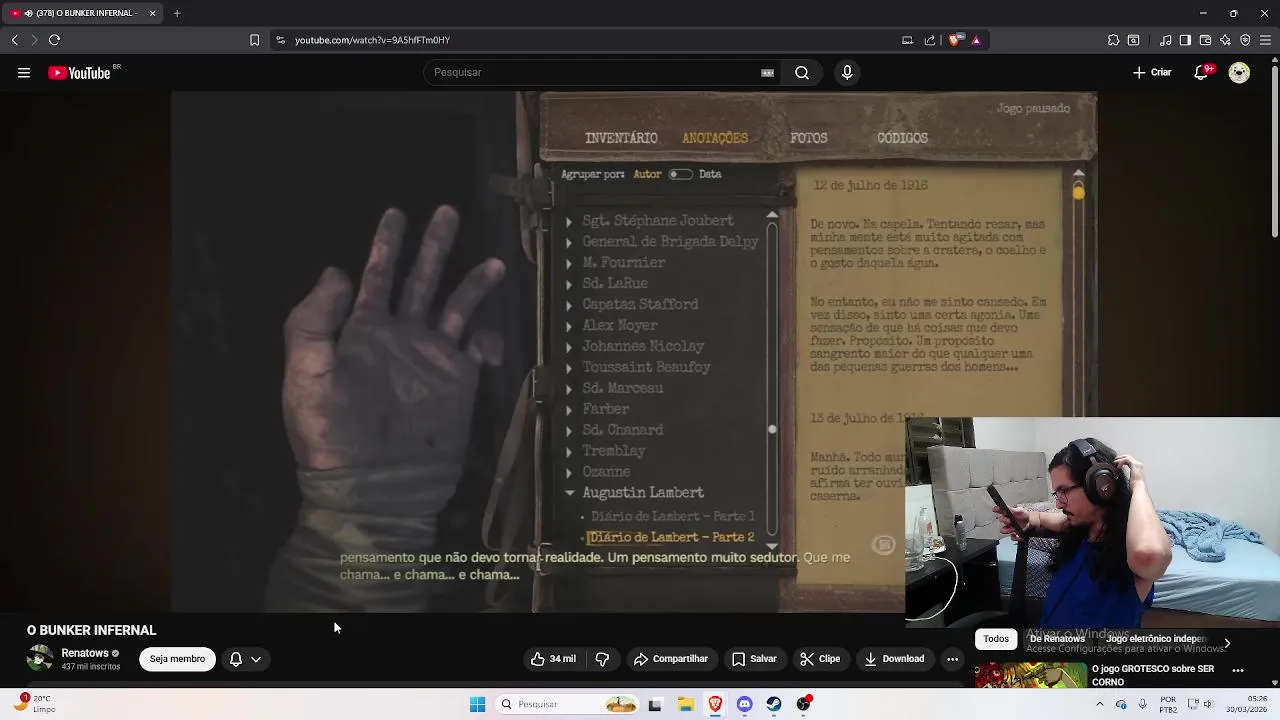Open the Brave Wallet icon in the toolbar

pos(1205,40)
